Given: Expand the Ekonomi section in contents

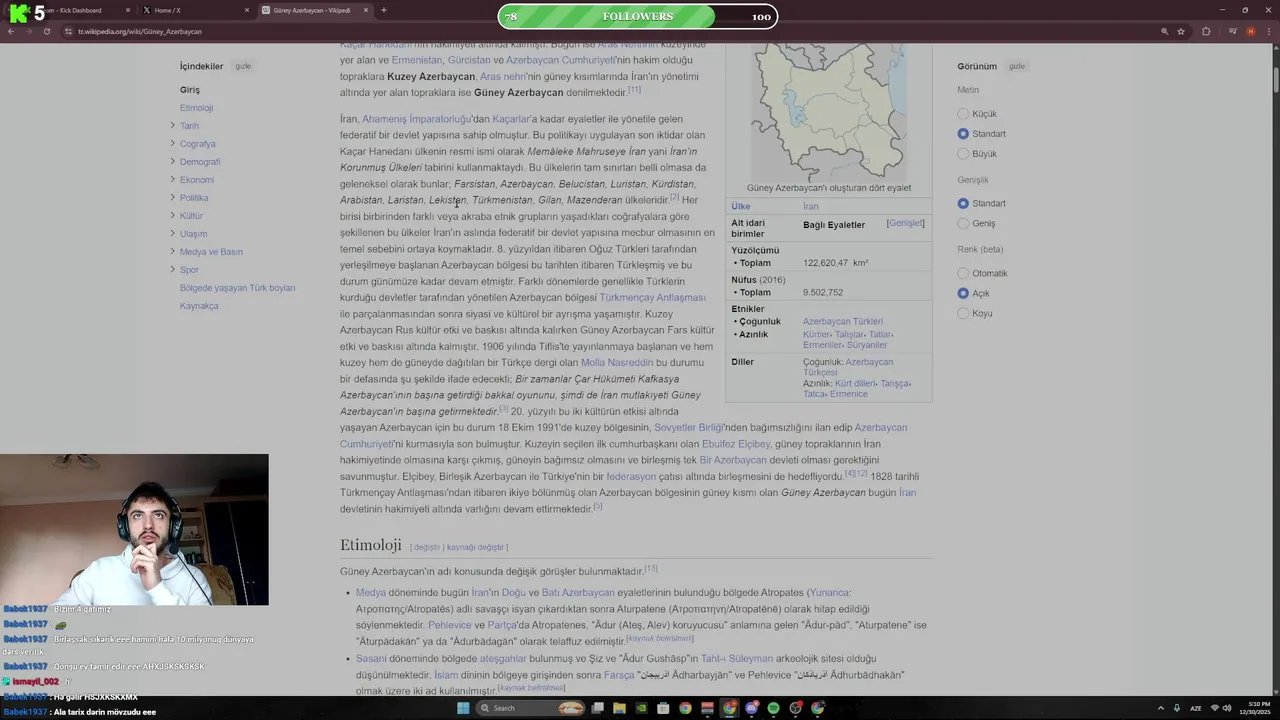Looking at the screenshot, I should [x=173, y=180].
